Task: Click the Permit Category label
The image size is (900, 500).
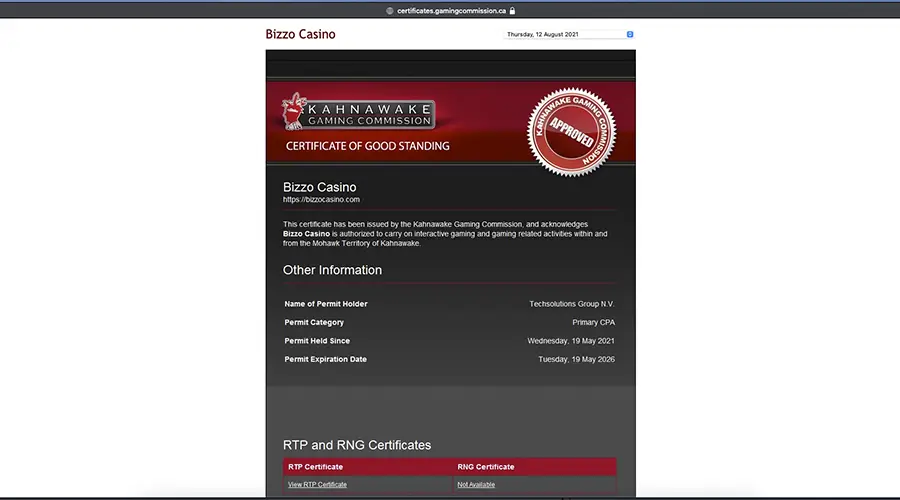Action: [x=314, y=323]
